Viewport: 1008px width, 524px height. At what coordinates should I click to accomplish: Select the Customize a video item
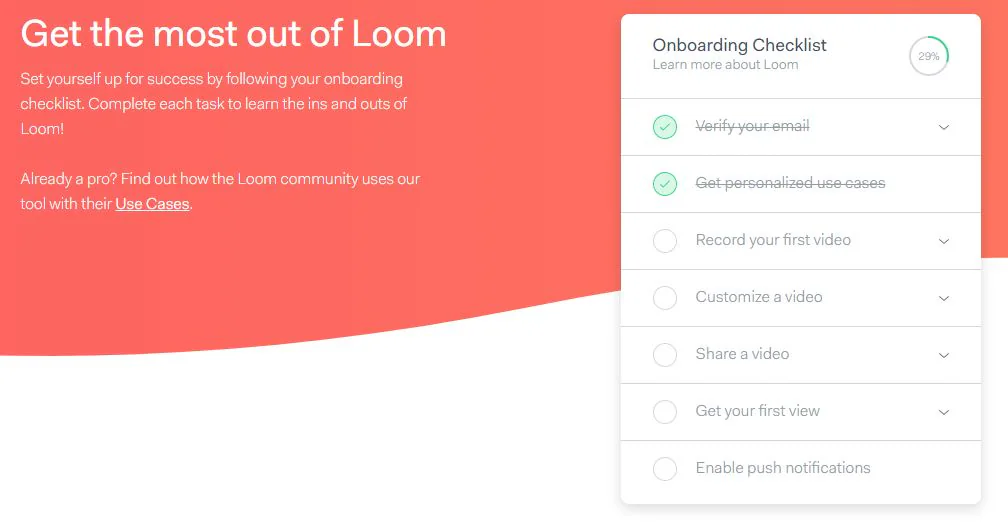click(x=759, y=297)
